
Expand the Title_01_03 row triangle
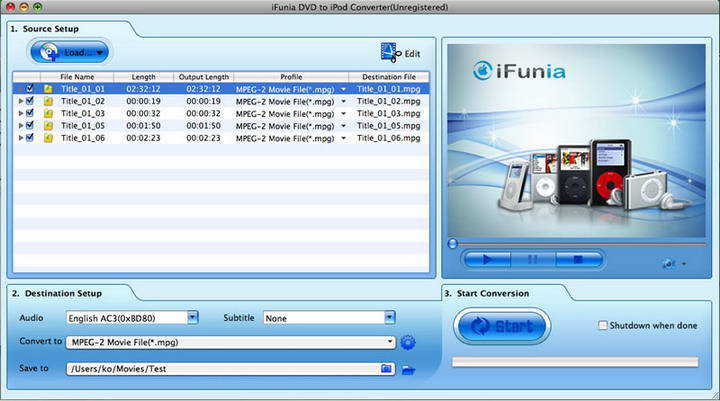click(x=21, y=113)
